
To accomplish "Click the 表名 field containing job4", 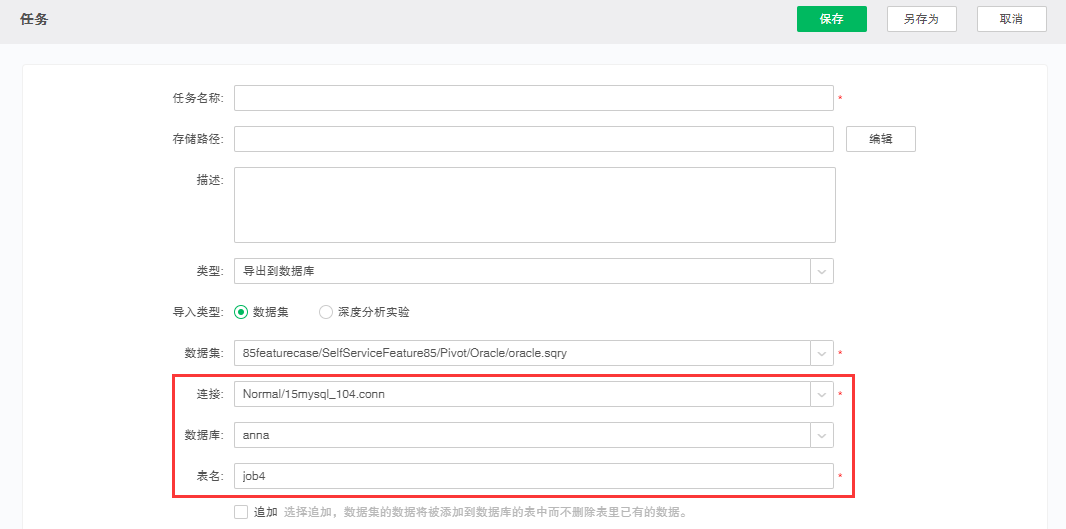I will [533, 476].
